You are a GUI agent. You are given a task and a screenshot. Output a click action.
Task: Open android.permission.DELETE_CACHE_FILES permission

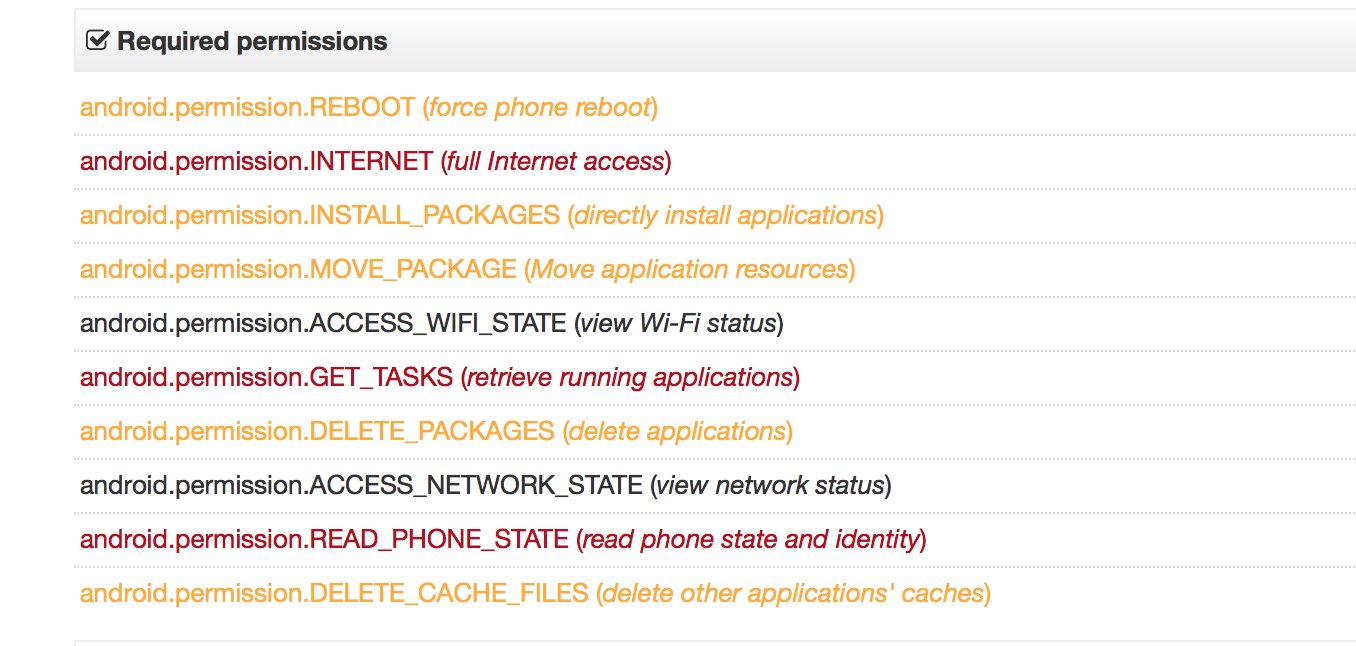tap(334, 593)
